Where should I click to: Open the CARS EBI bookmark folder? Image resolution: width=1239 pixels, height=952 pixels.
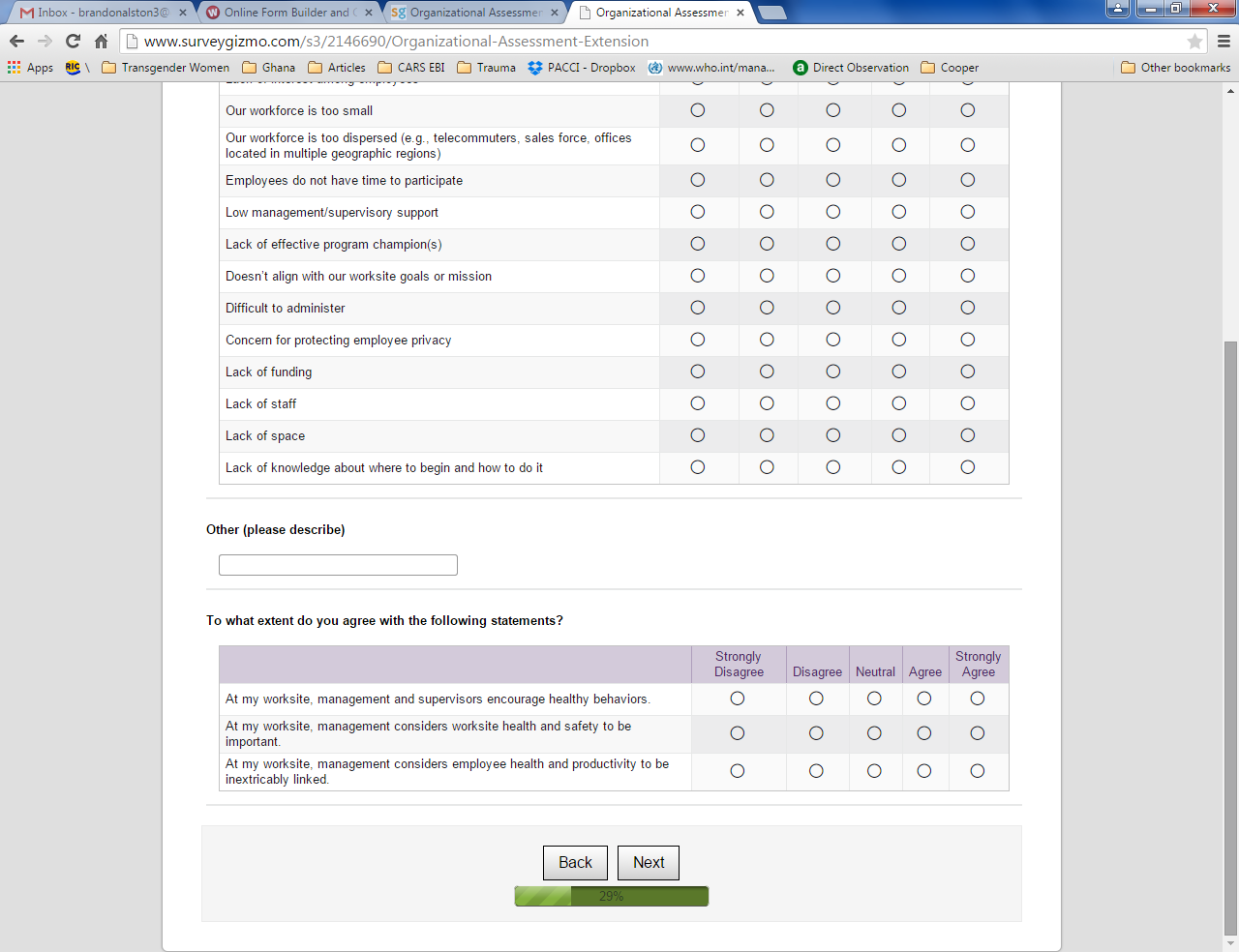[411, 68]
